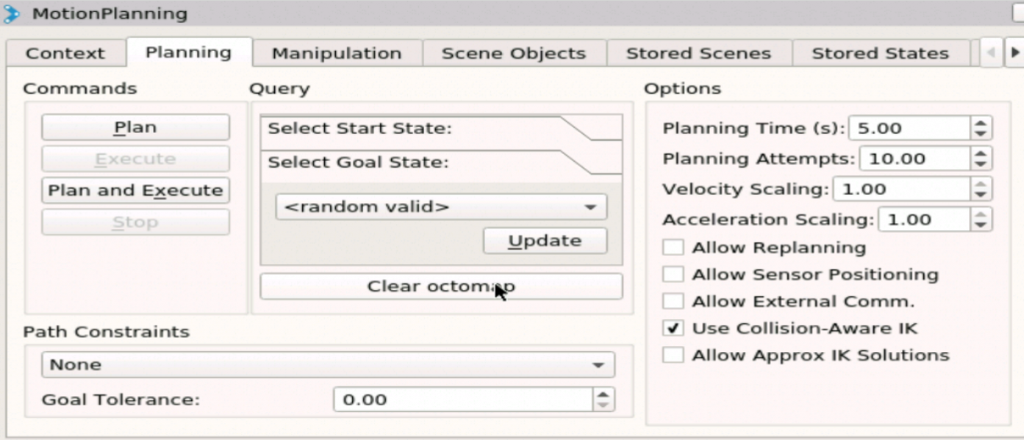The width and height of the screenshot is (1024, 440).
Task: Expand the Select Goal State section
Action: point(440,162)
